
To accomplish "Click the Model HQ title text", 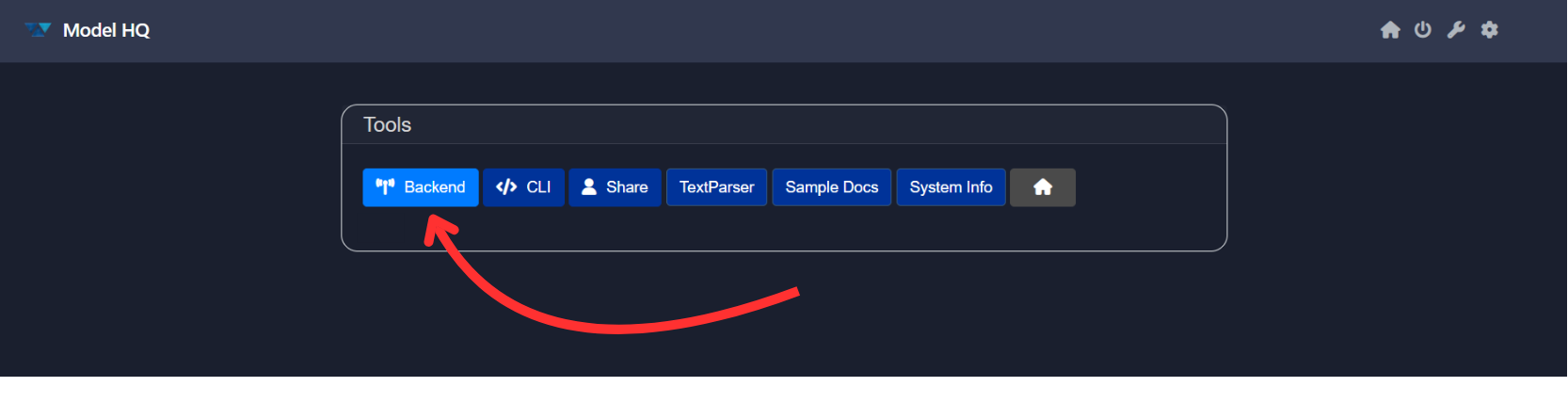I will point(106,30).
